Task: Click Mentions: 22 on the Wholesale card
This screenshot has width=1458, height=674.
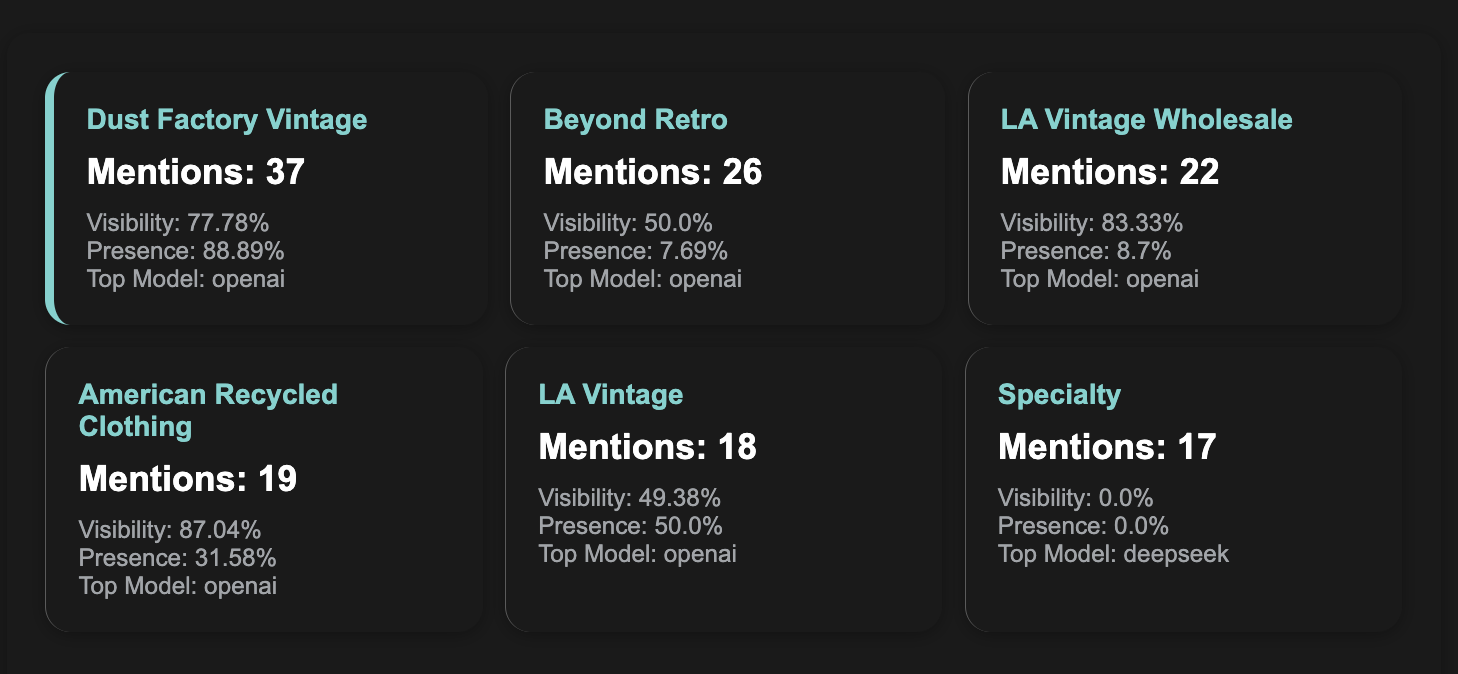Action: tap(1110, 172)
